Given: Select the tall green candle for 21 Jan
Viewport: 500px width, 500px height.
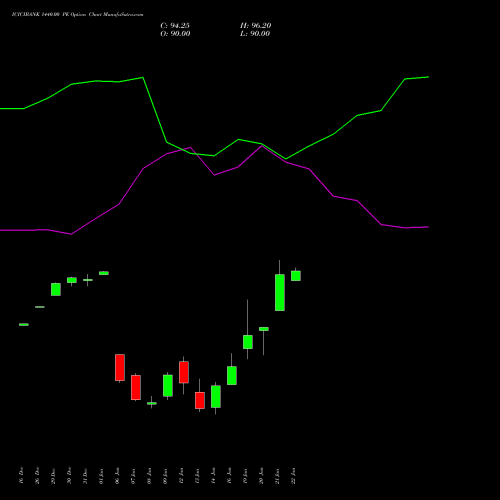Looking at the screenshot, I should tap(280, 292).
